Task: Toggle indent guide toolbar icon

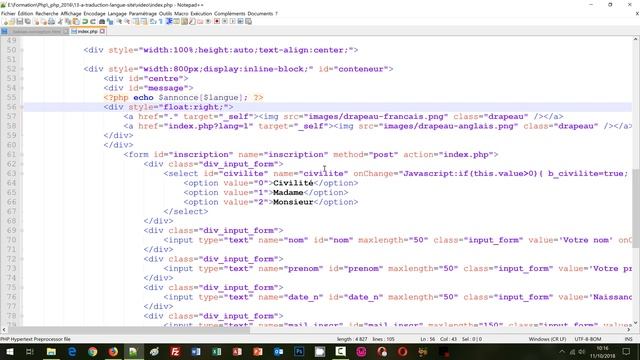Action: coord(168,22)
